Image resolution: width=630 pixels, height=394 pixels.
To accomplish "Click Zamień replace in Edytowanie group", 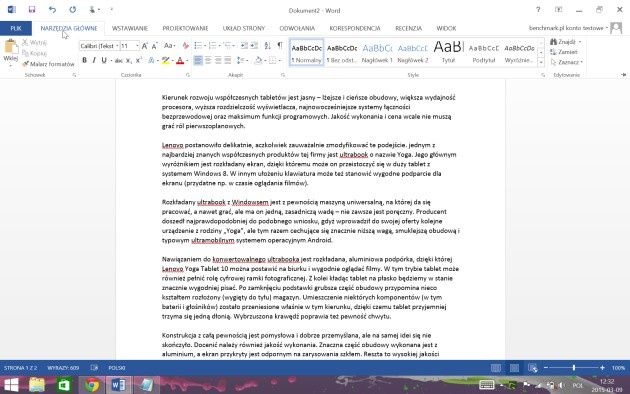I will tap(564, 52).
